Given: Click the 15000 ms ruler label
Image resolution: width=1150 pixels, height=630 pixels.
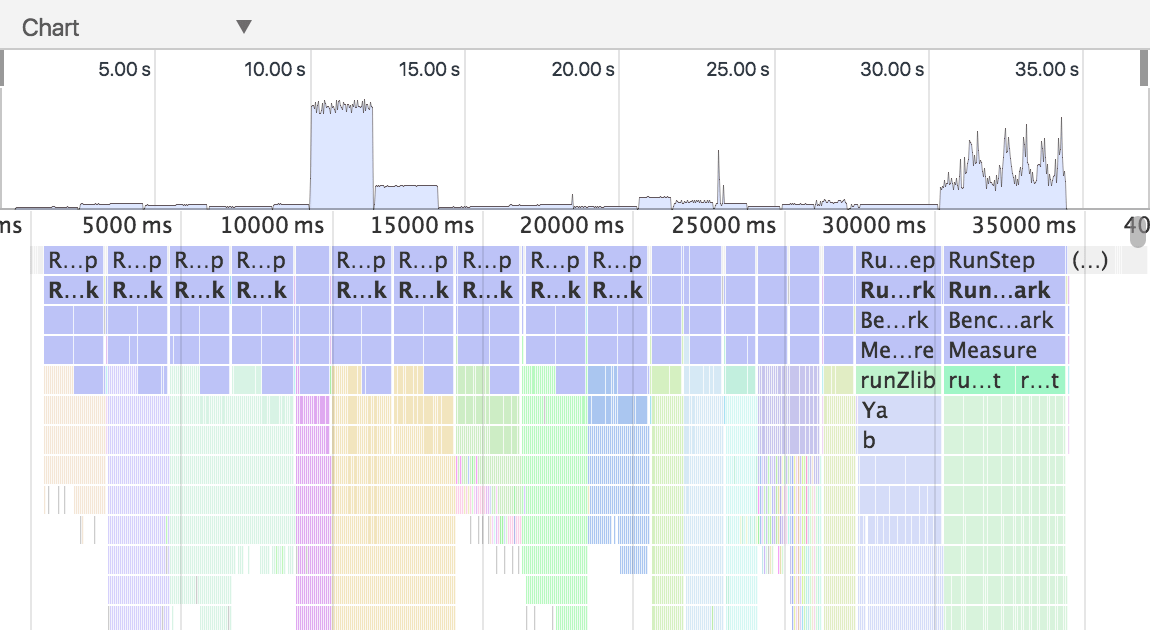Looking at the screenshot, I should coord(422,225).
